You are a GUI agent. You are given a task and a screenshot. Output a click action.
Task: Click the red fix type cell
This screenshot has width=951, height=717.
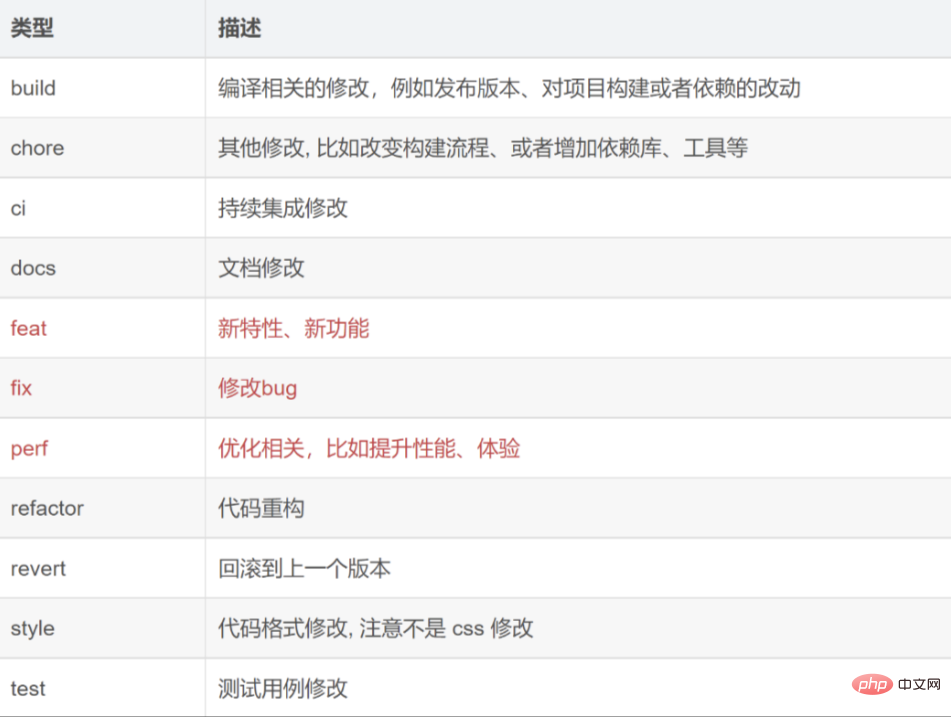[x=21, y=388]
